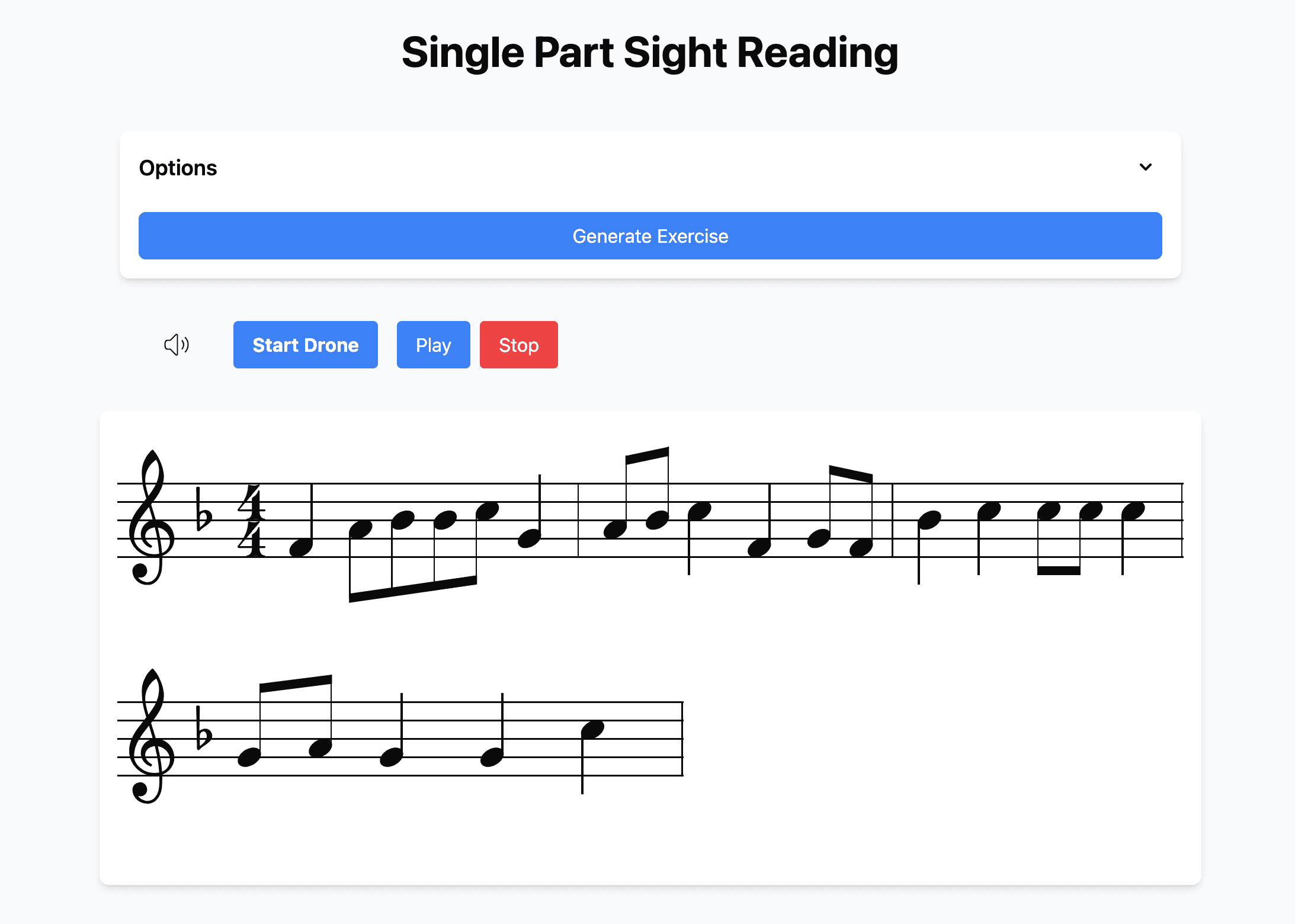
Task: Click Start Drone
Action: pyautogui.click(x=305, y=344)
